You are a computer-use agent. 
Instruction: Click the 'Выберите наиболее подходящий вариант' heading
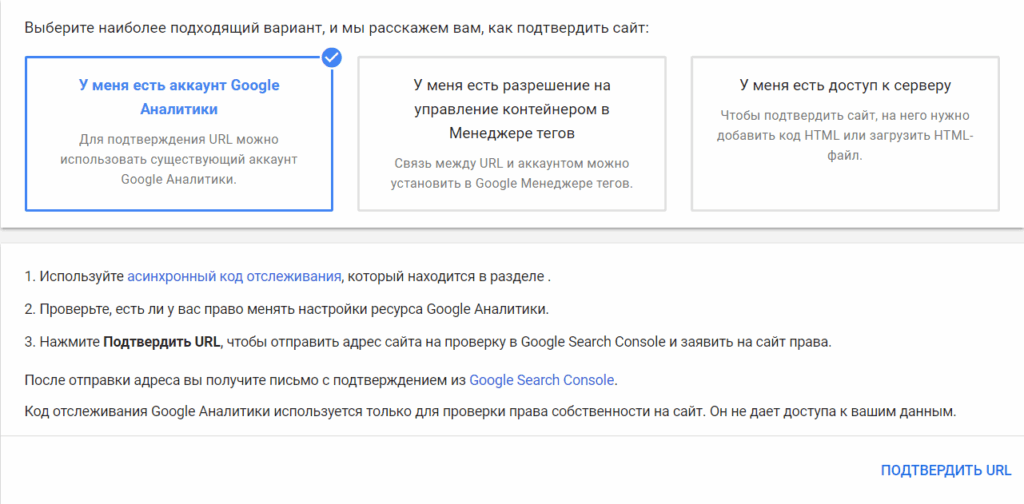(x=336, y=27)
